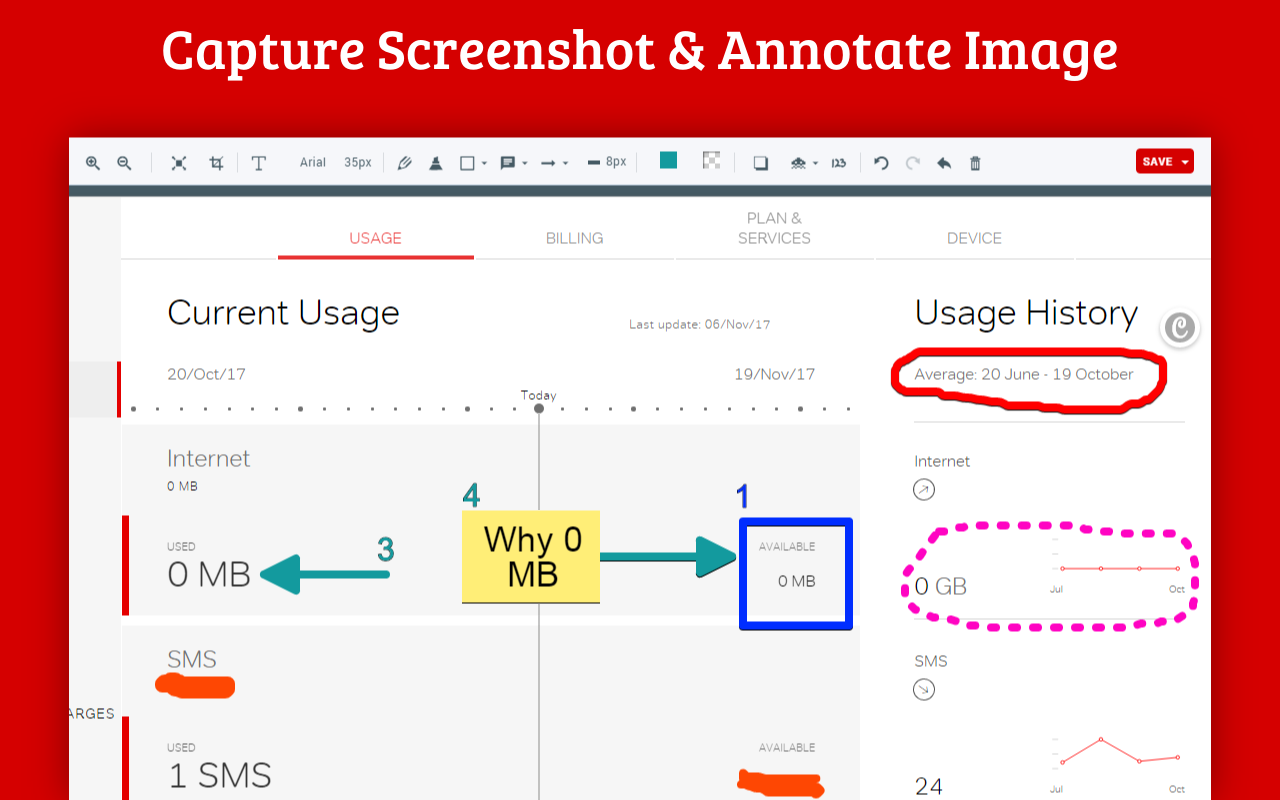Screen dimensions: 1280x800
Task: Select the fit-to-screen icon
Action: pos(179,163)
